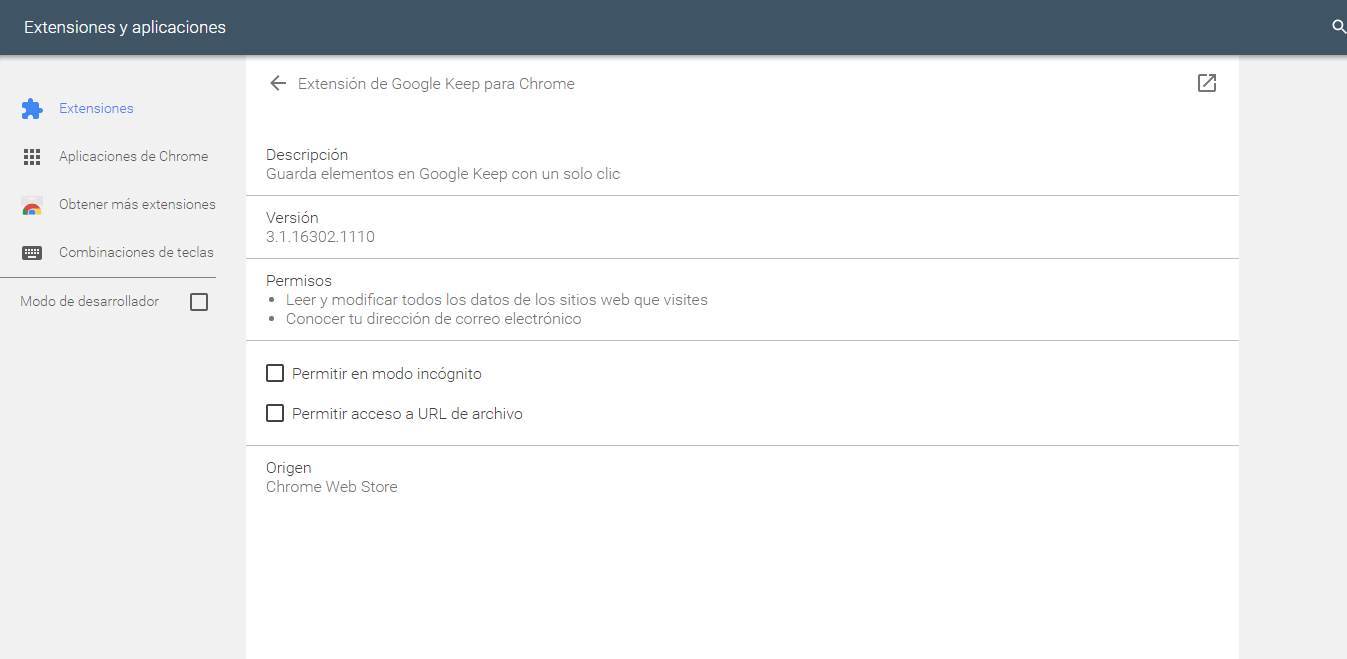
Task: Check Permitir acceso a URL de archivo
Action: [x=275, y=413]
